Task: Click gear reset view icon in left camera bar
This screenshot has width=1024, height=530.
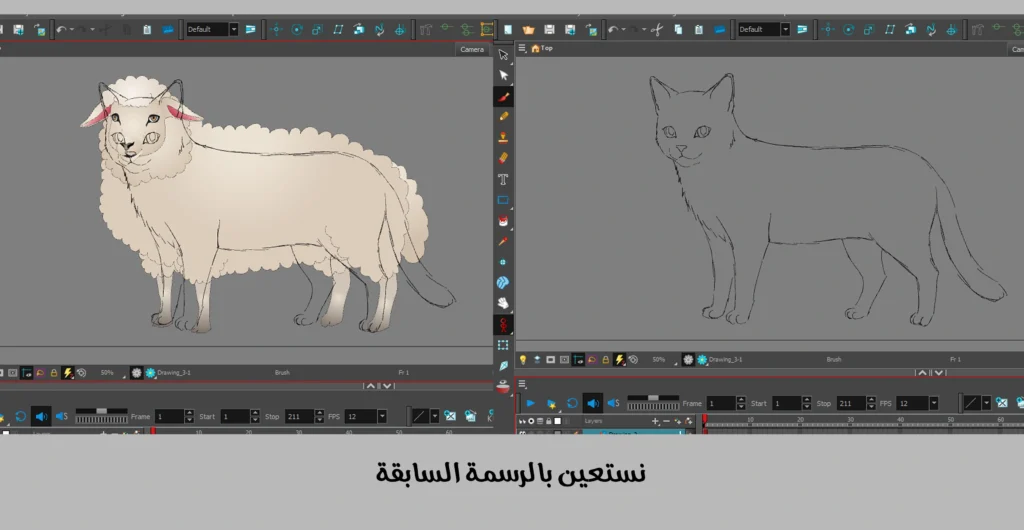Action: point(136,373)
